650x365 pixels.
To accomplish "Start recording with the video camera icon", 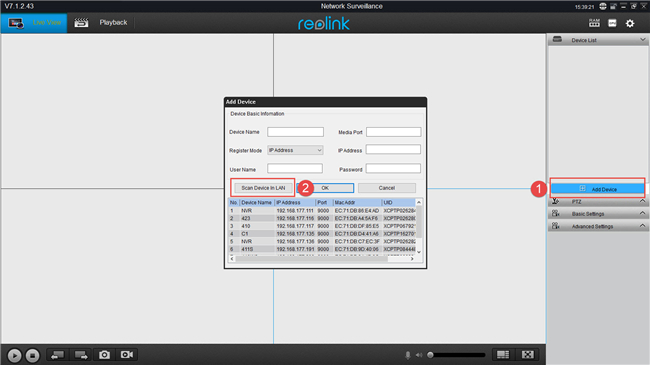I will 127,355.
